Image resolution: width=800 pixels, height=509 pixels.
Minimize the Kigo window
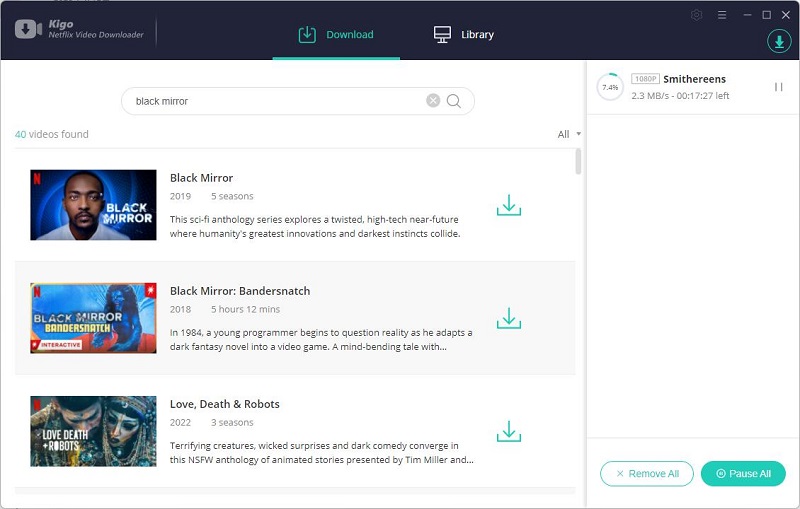click(x=747, y=15)
